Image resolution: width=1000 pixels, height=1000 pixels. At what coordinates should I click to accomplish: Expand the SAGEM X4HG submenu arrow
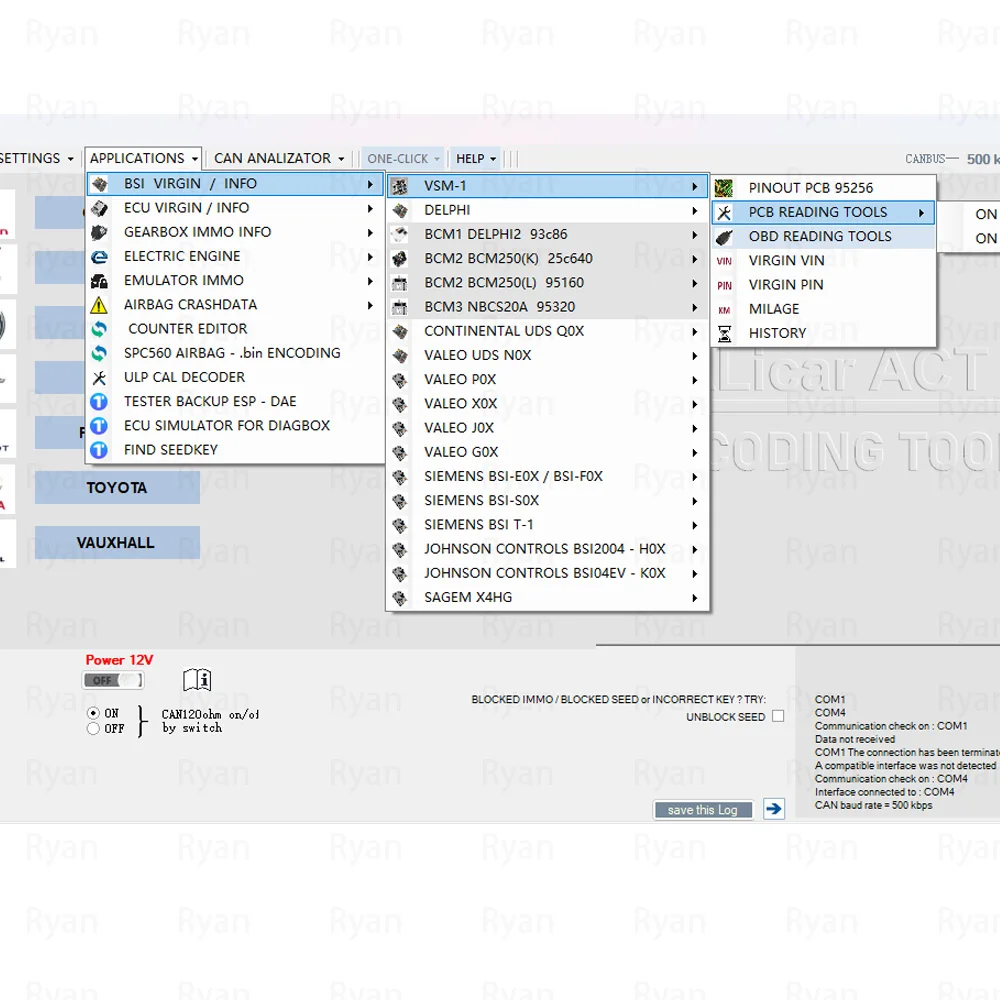coord(695,598)
